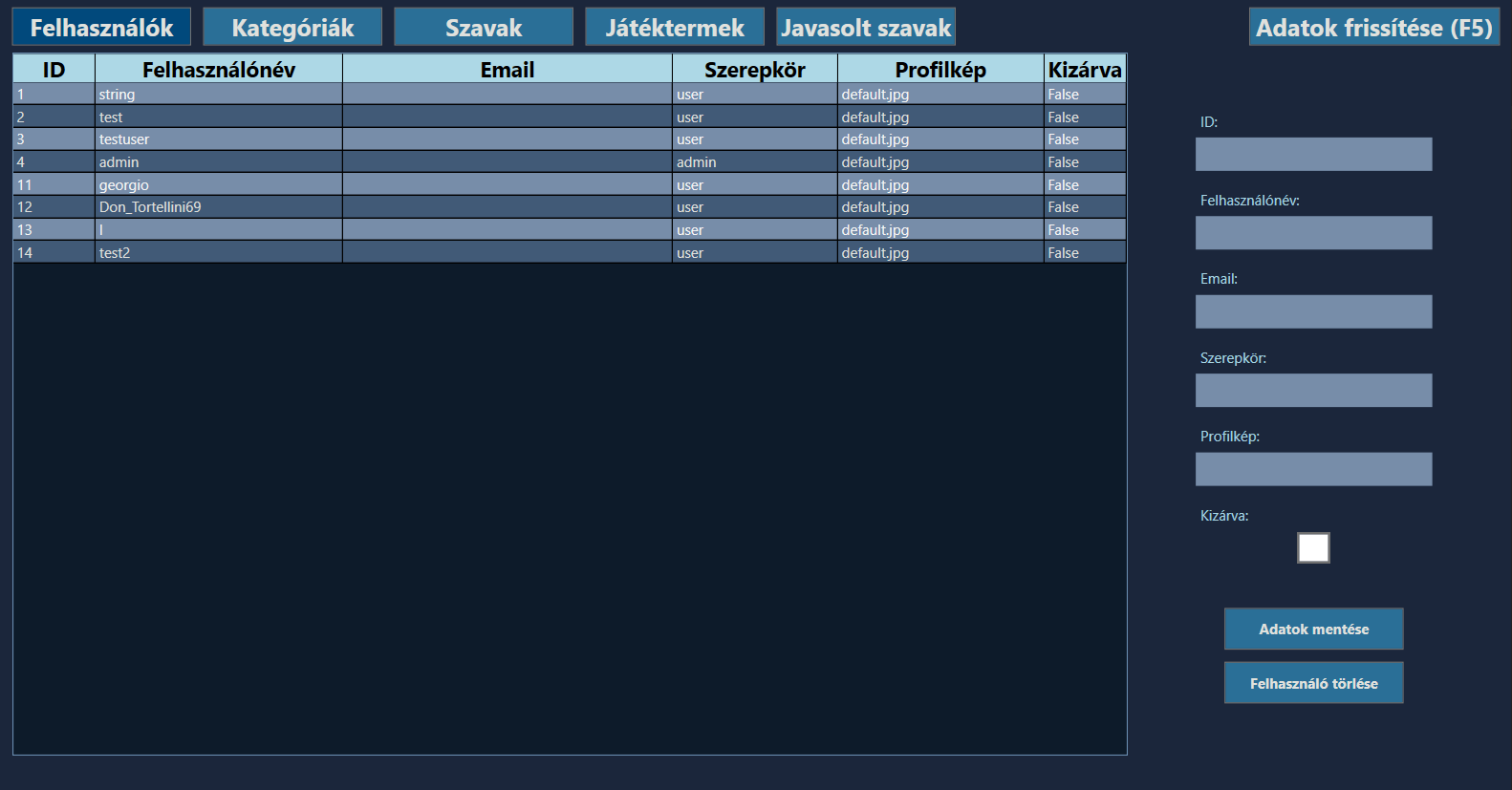Open the Játéktermek tab

pyautogui.click(x=675, y=28)
